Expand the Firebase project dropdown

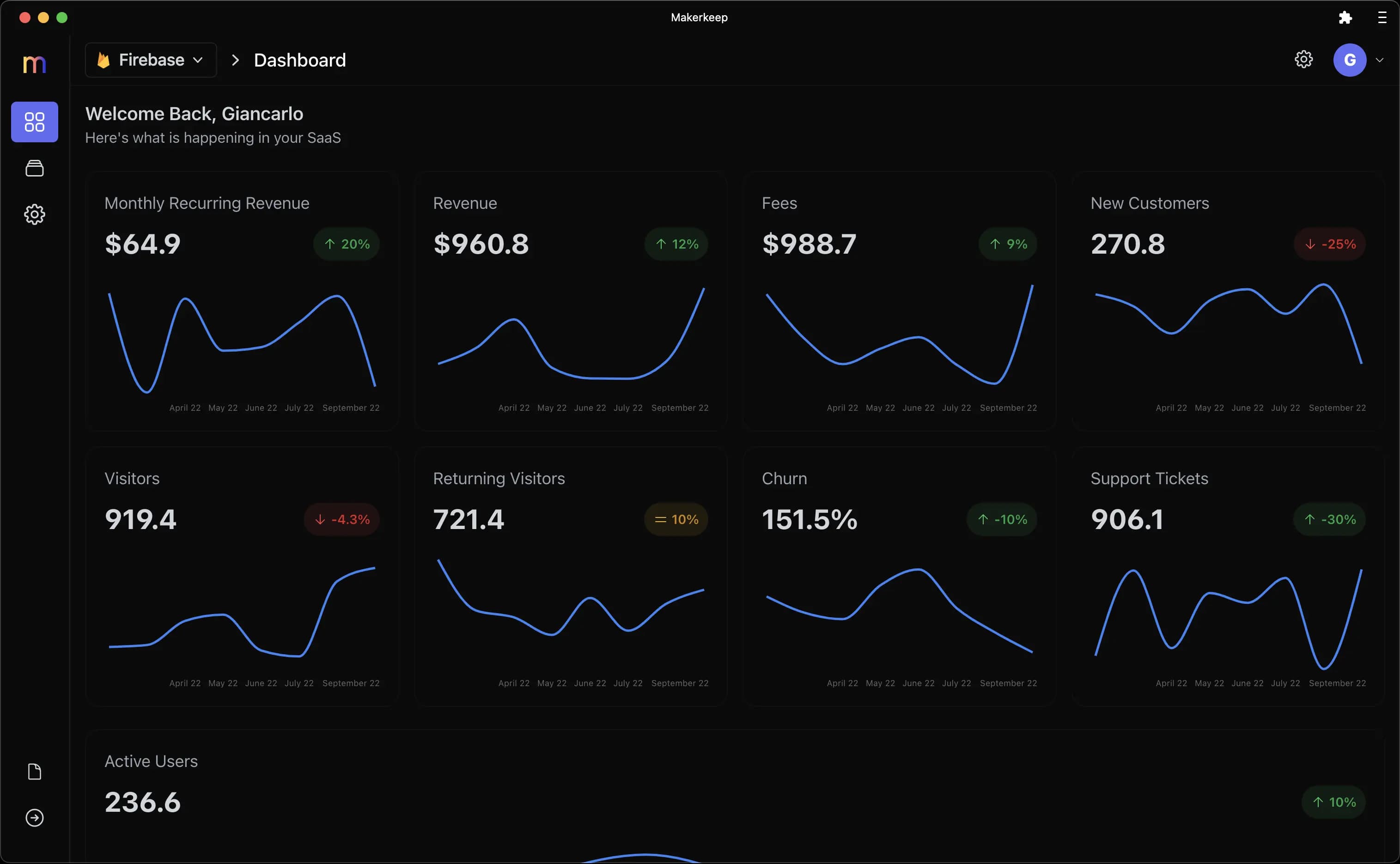(x=151, y=60)
